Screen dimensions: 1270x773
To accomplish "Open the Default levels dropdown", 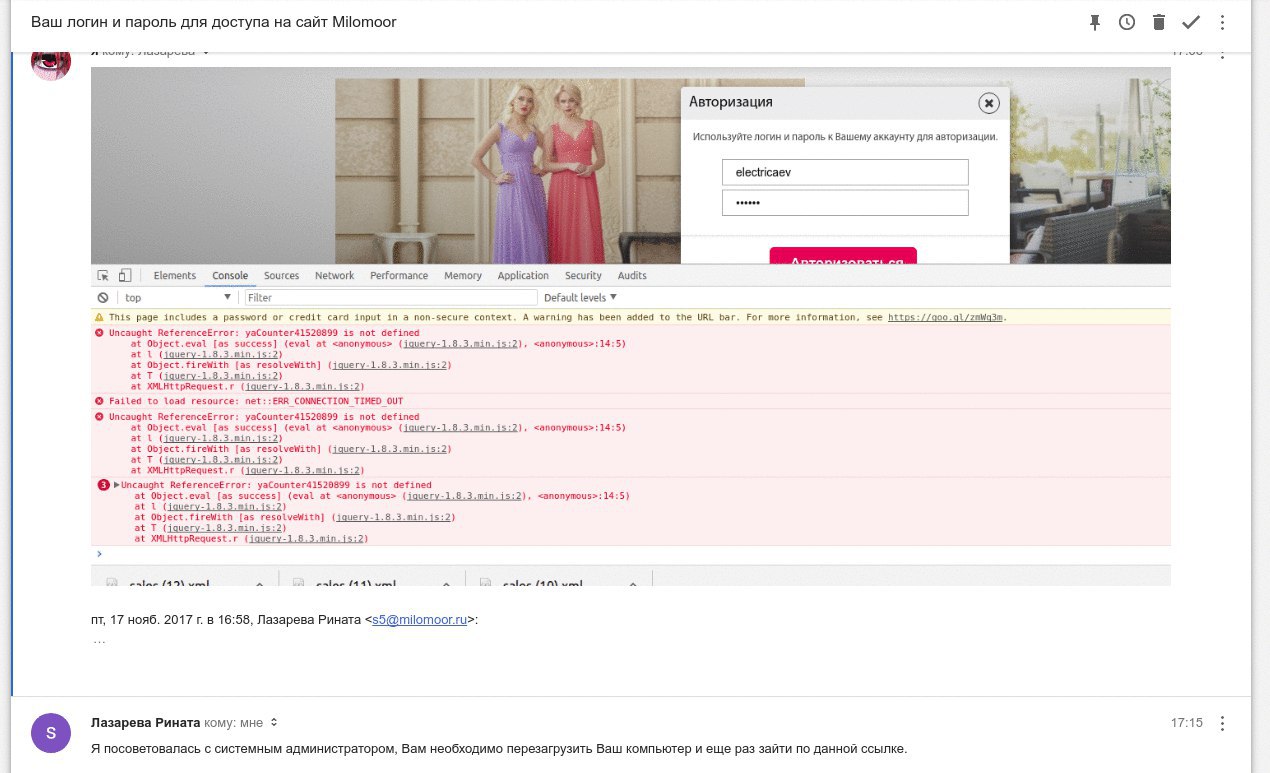I will point(580,298).
